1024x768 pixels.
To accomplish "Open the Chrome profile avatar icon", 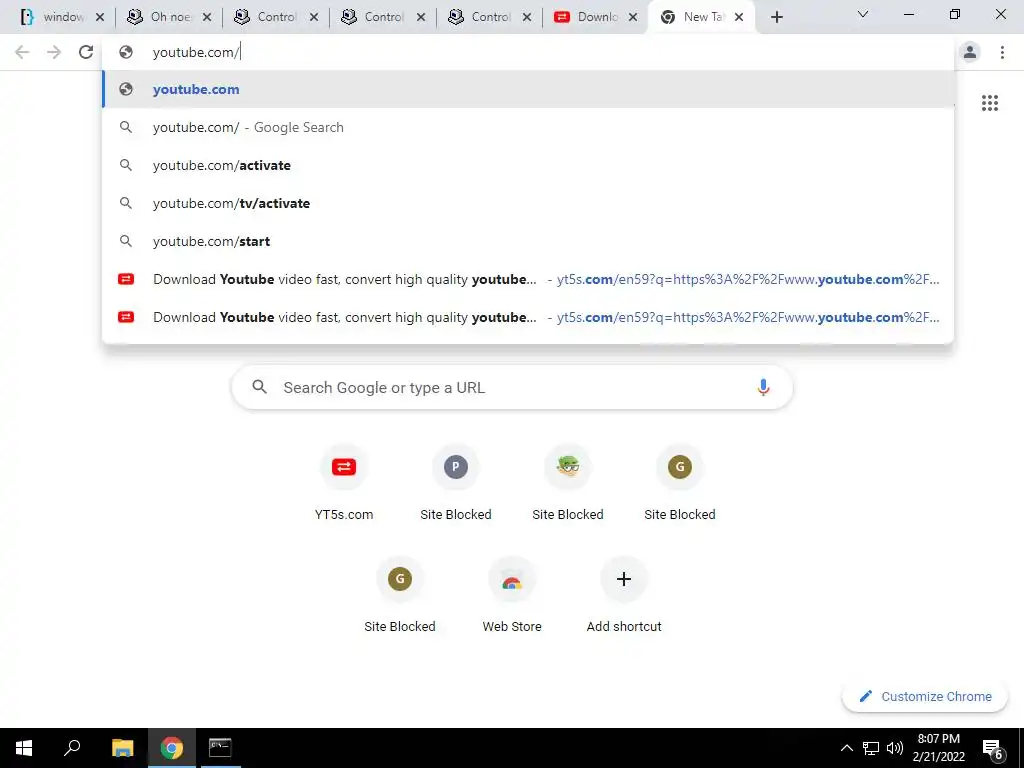I will coord(970,52).
